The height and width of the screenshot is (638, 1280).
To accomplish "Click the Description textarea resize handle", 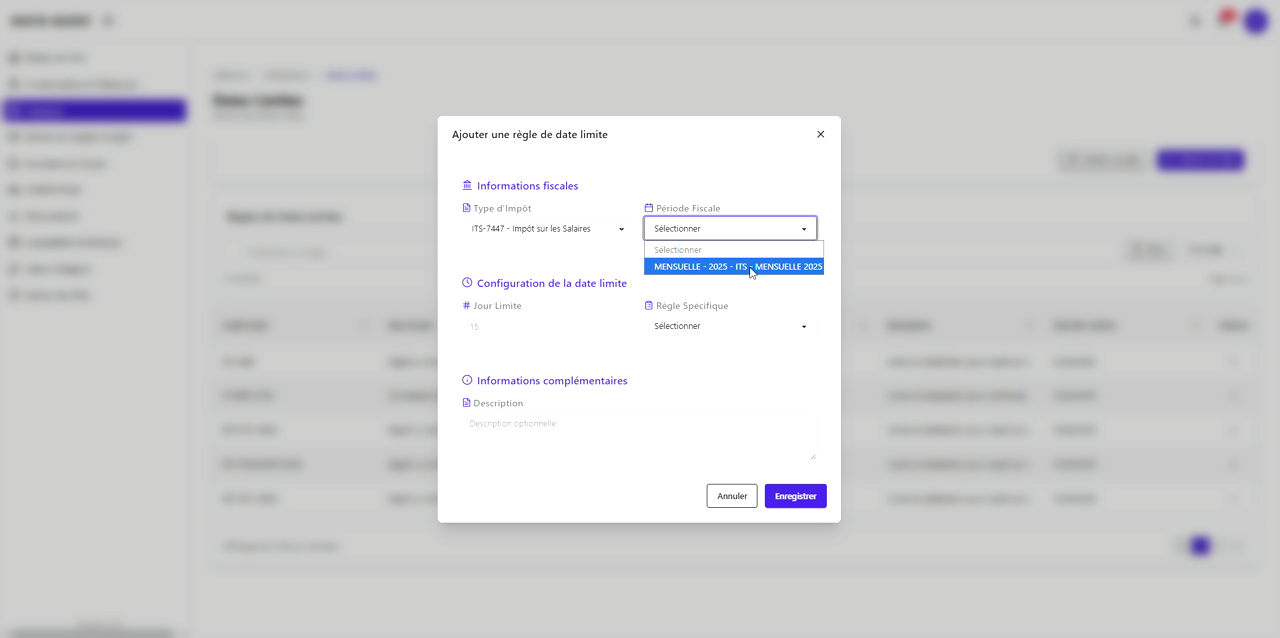I will pos(812,457).
